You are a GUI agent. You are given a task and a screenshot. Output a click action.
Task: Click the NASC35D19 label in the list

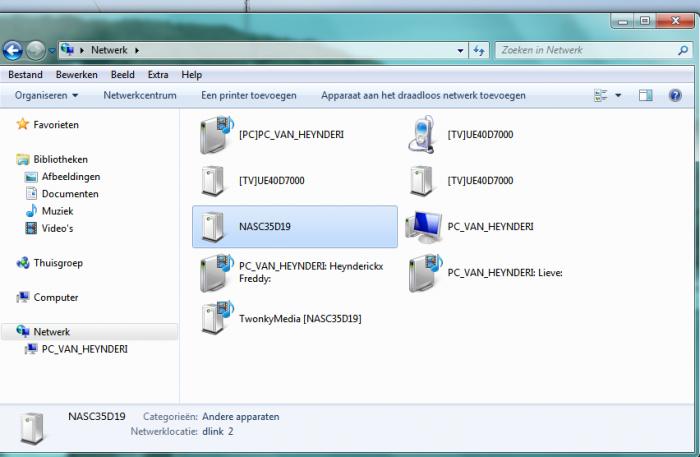click(x=265, y=227)
